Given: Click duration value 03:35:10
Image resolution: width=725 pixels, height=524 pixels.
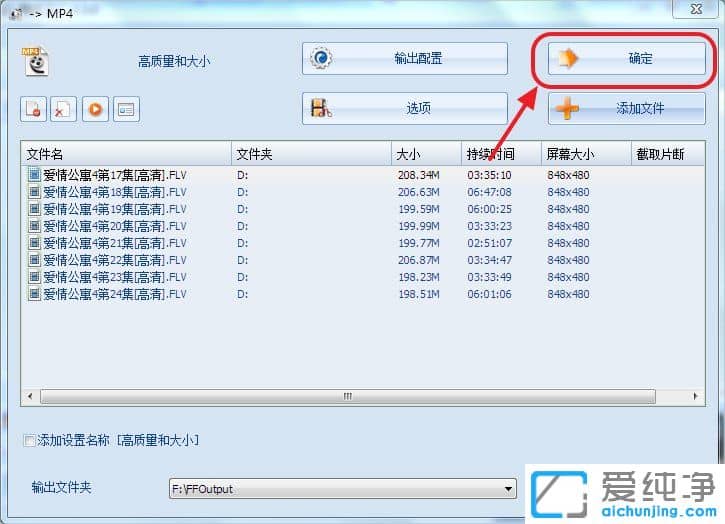Looking at the screenshot, I should (x=489, y=175).
